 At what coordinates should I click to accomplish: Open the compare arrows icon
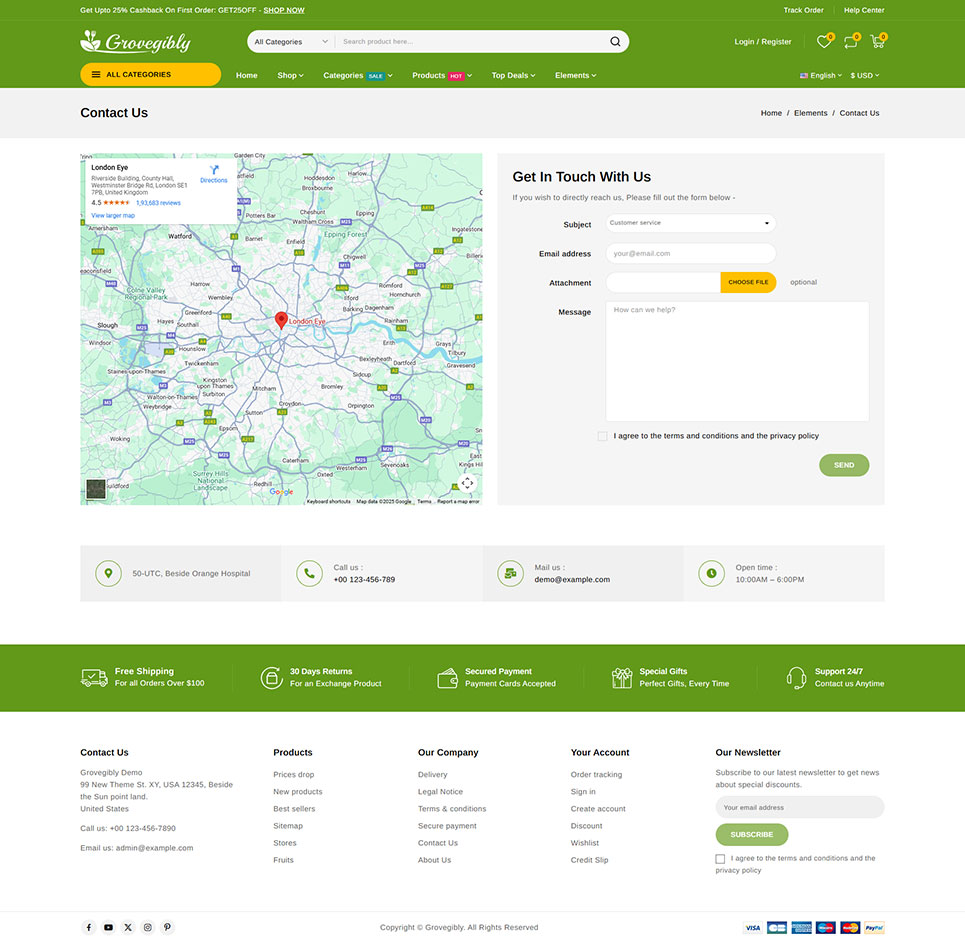pyautogui.click(x=850, y=42)
